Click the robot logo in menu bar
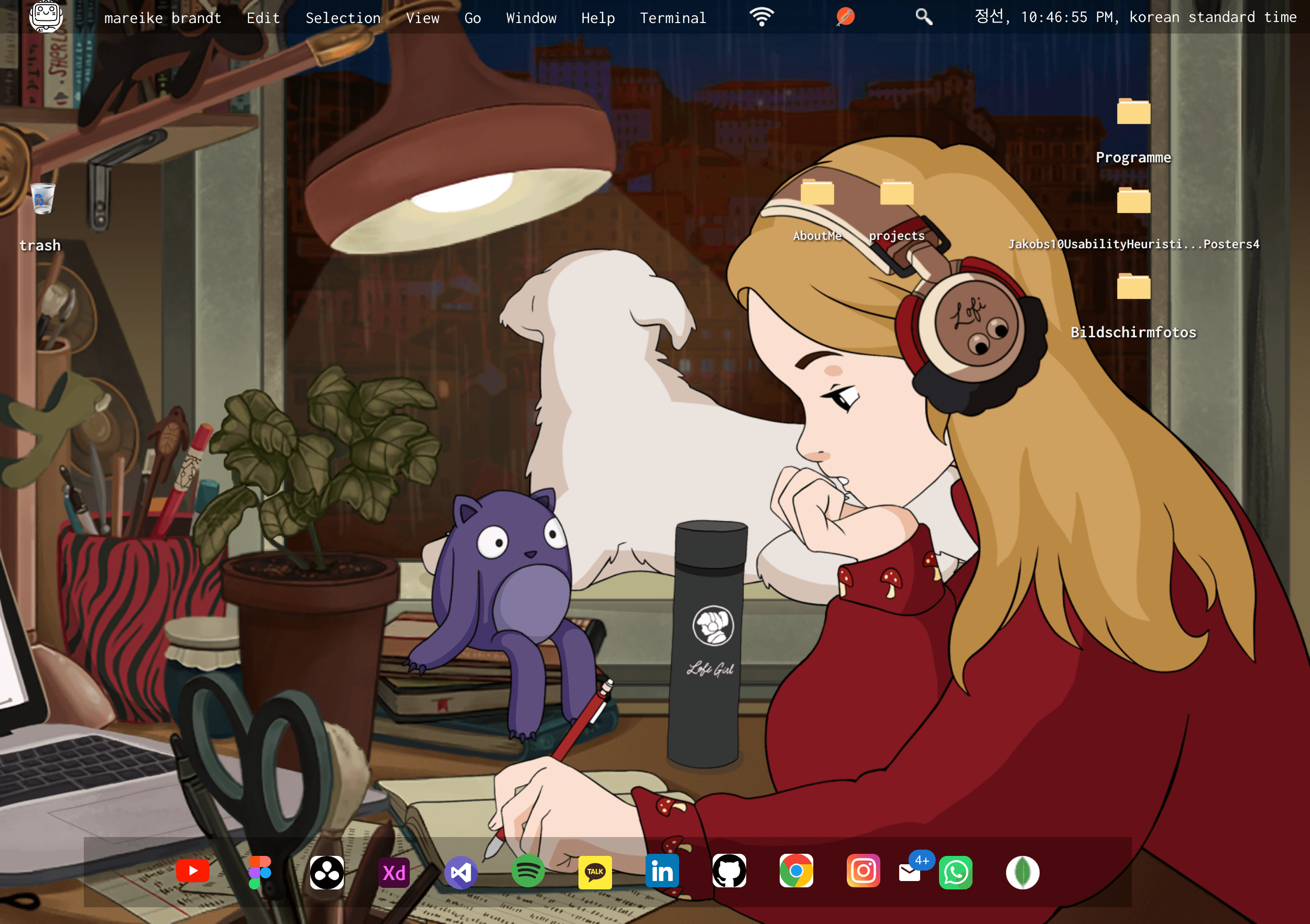Screen dimensions: 1310x924 46,17
